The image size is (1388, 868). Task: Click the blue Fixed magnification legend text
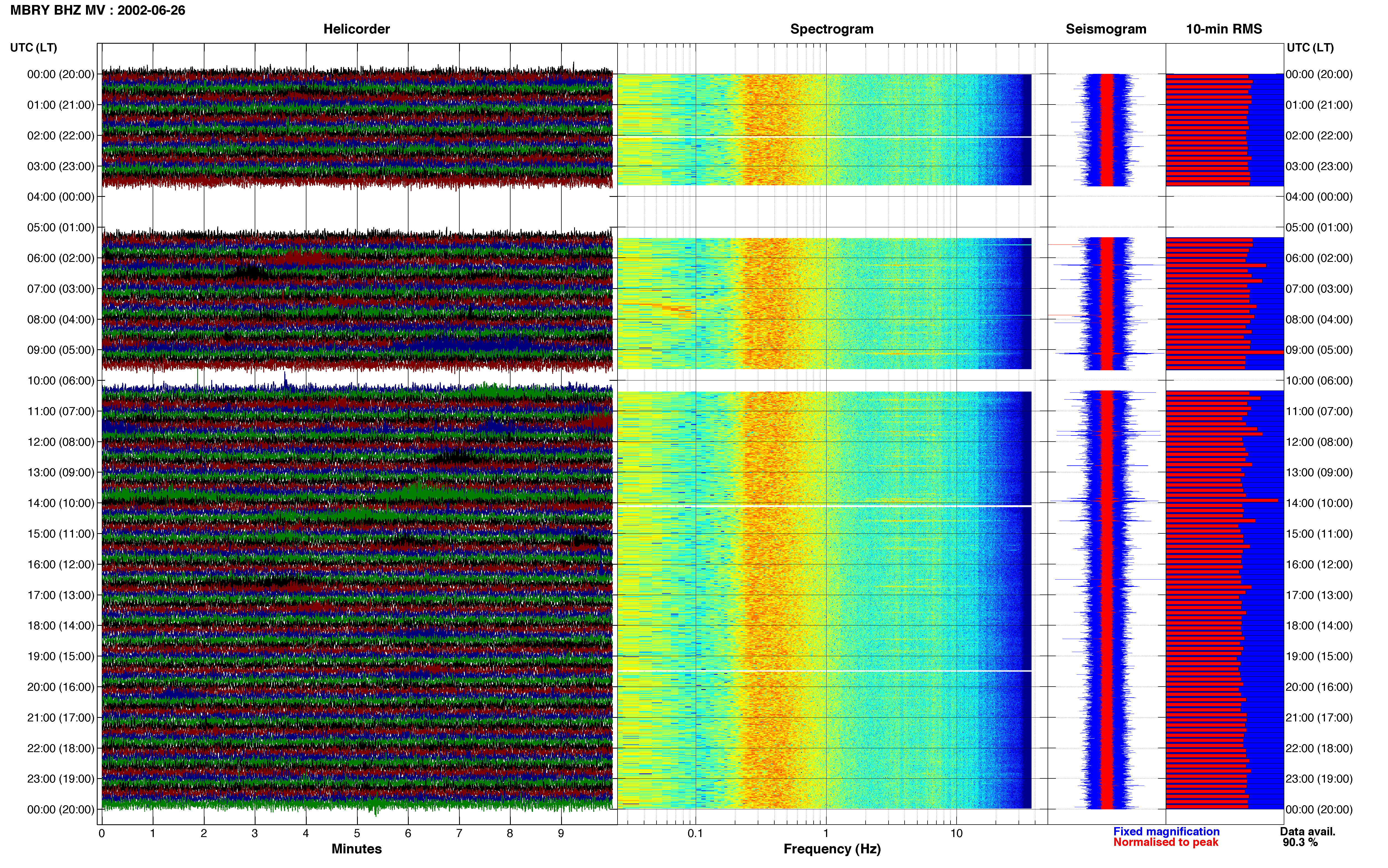coord(1166,831)
